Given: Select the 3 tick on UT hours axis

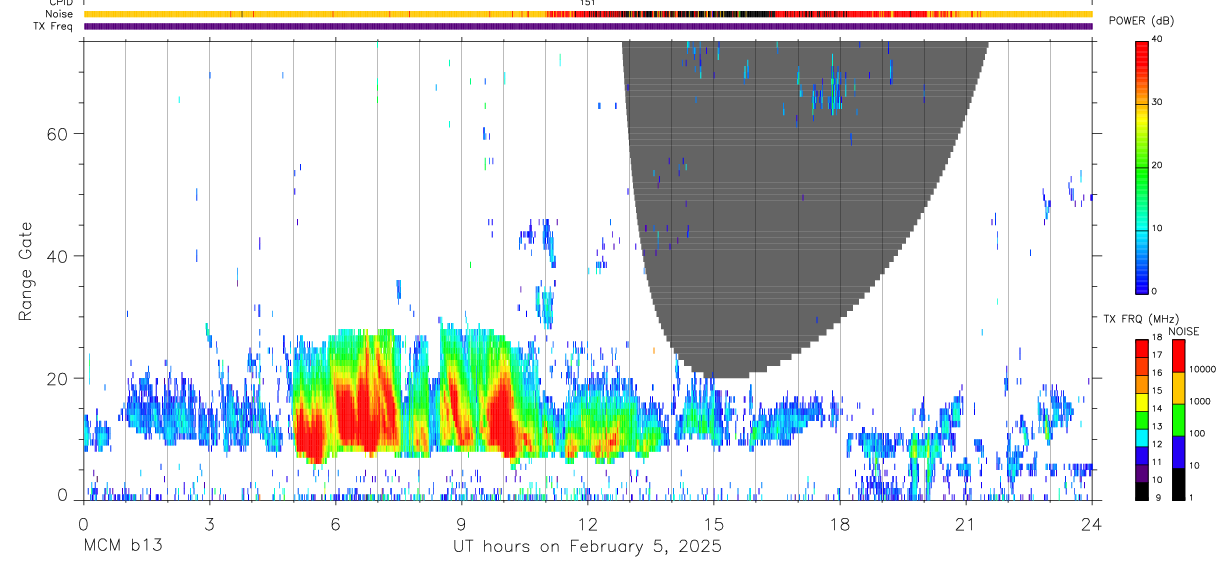Looking at the screenshot, I should pos(209,523).
